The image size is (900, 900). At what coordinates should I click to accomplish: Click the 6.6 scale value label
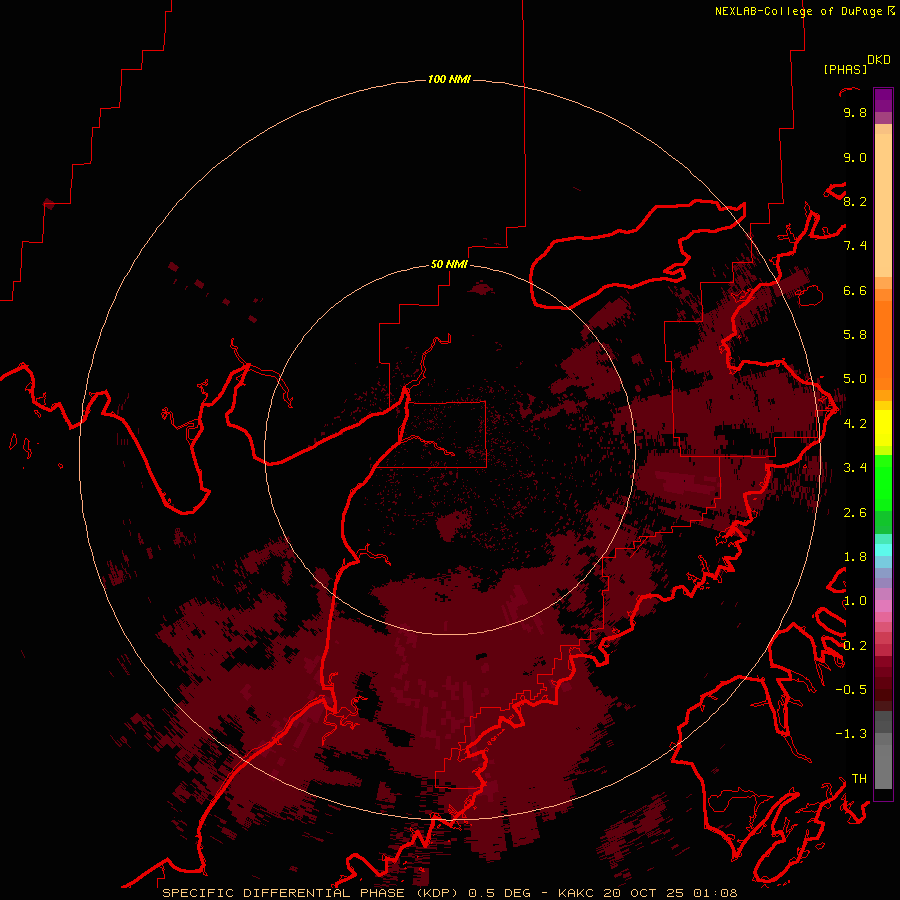[855, 290]
